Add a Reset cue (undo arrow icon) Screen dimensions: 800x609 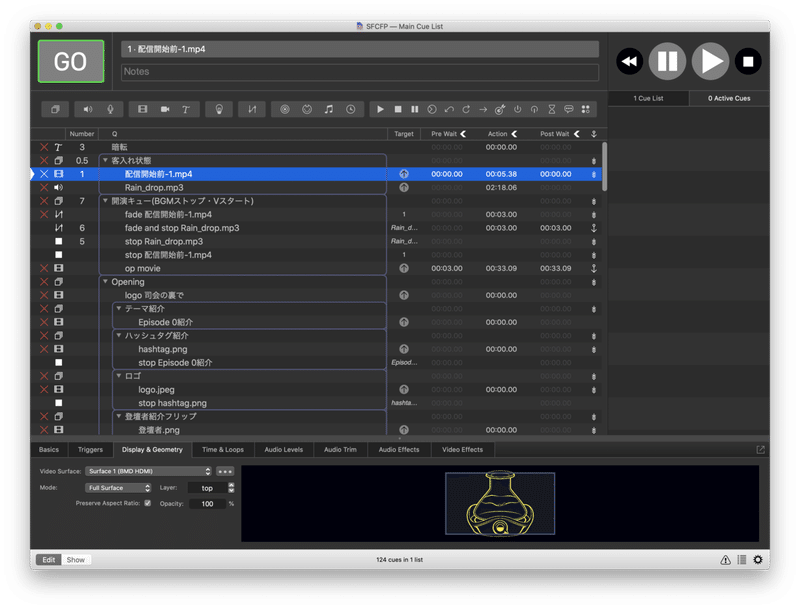click(449, 109)
